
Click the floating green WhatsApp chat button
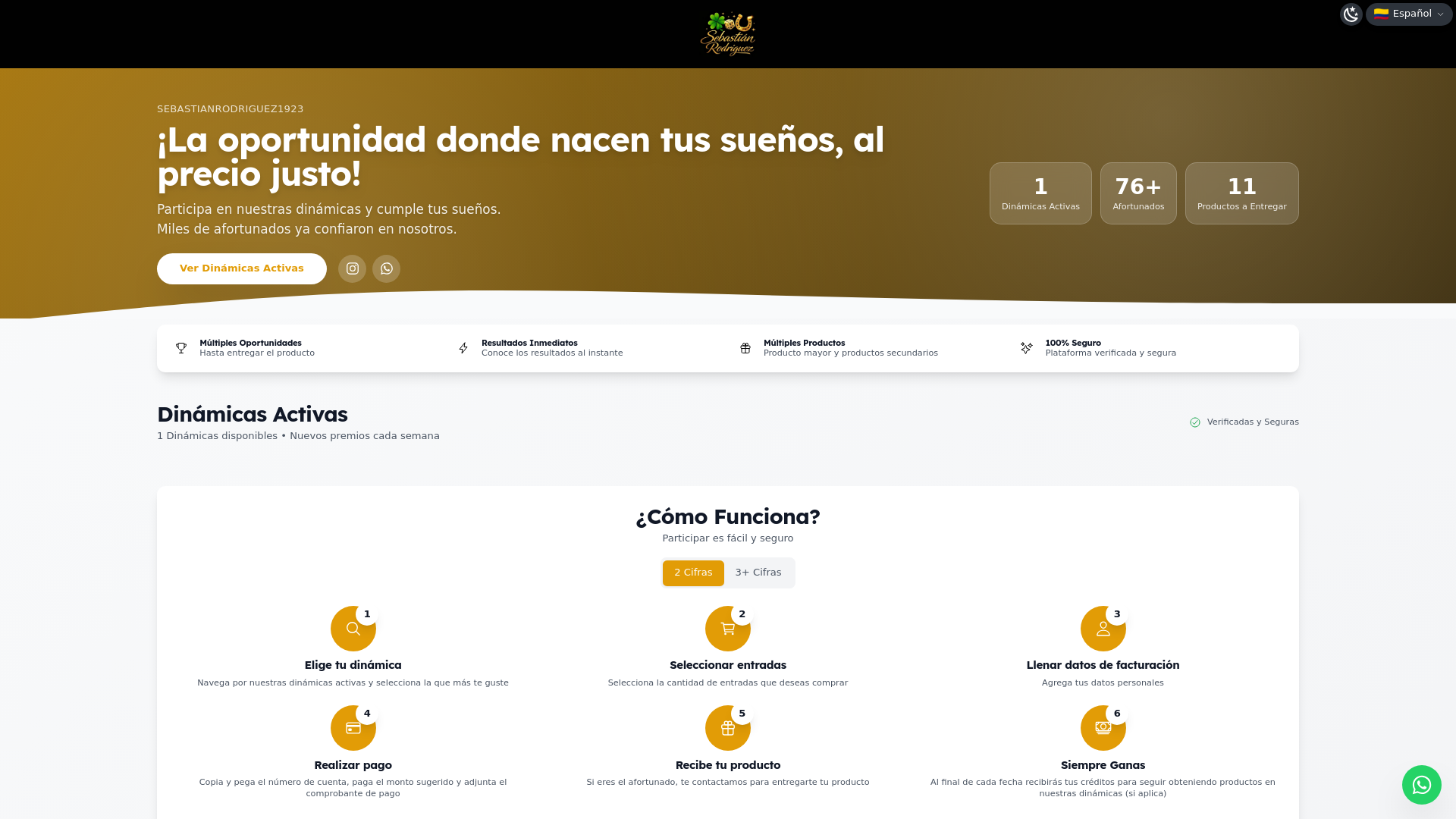[1422, 785]
